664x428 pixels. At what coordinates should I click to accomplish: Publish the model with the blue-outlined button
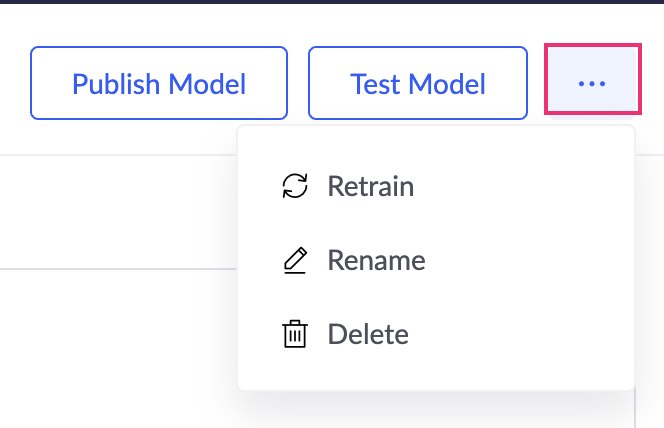[159, 84]
